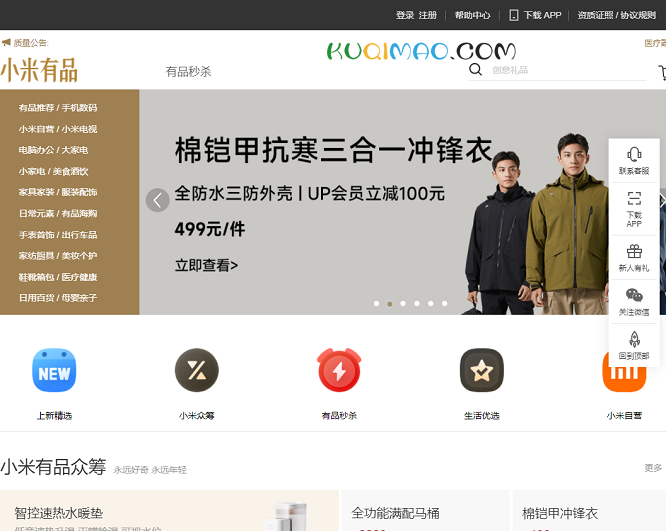
Task: Select third carousel dot
Action: tap(403, 303)
